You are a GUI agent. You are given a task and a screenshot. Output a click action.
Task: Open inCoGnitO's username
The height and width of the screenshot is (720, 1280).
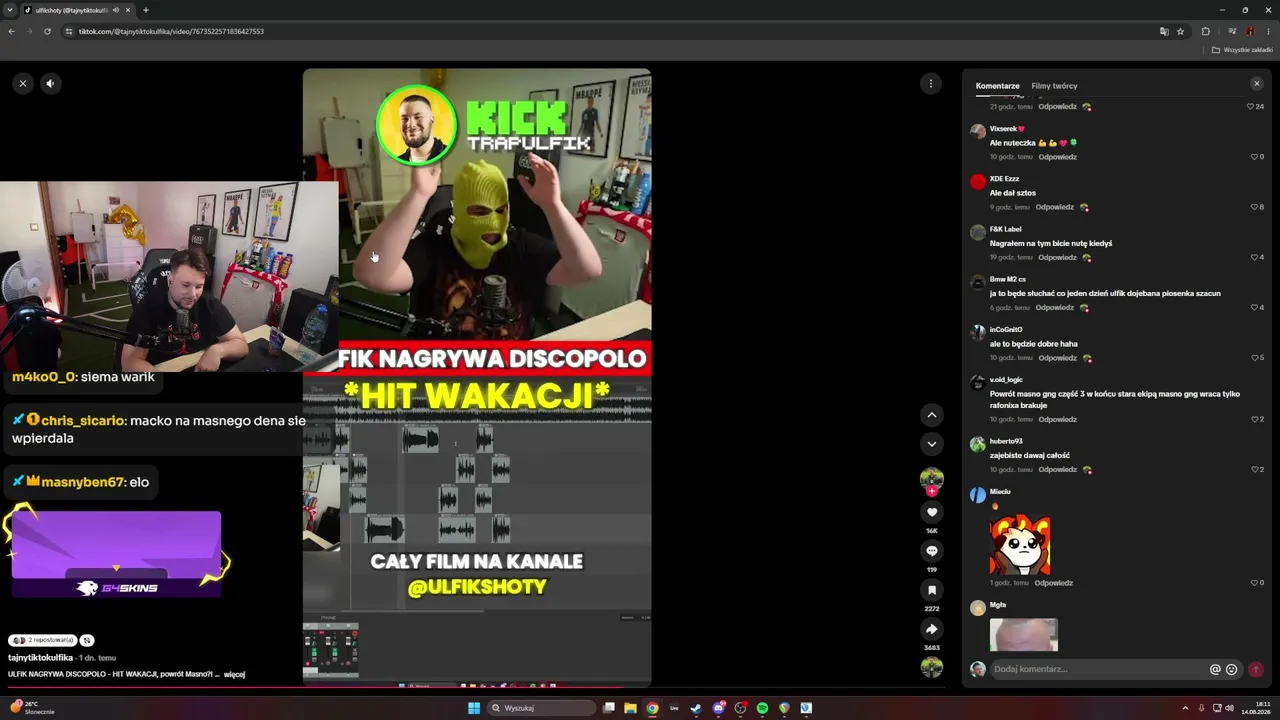click(1006, 329)
